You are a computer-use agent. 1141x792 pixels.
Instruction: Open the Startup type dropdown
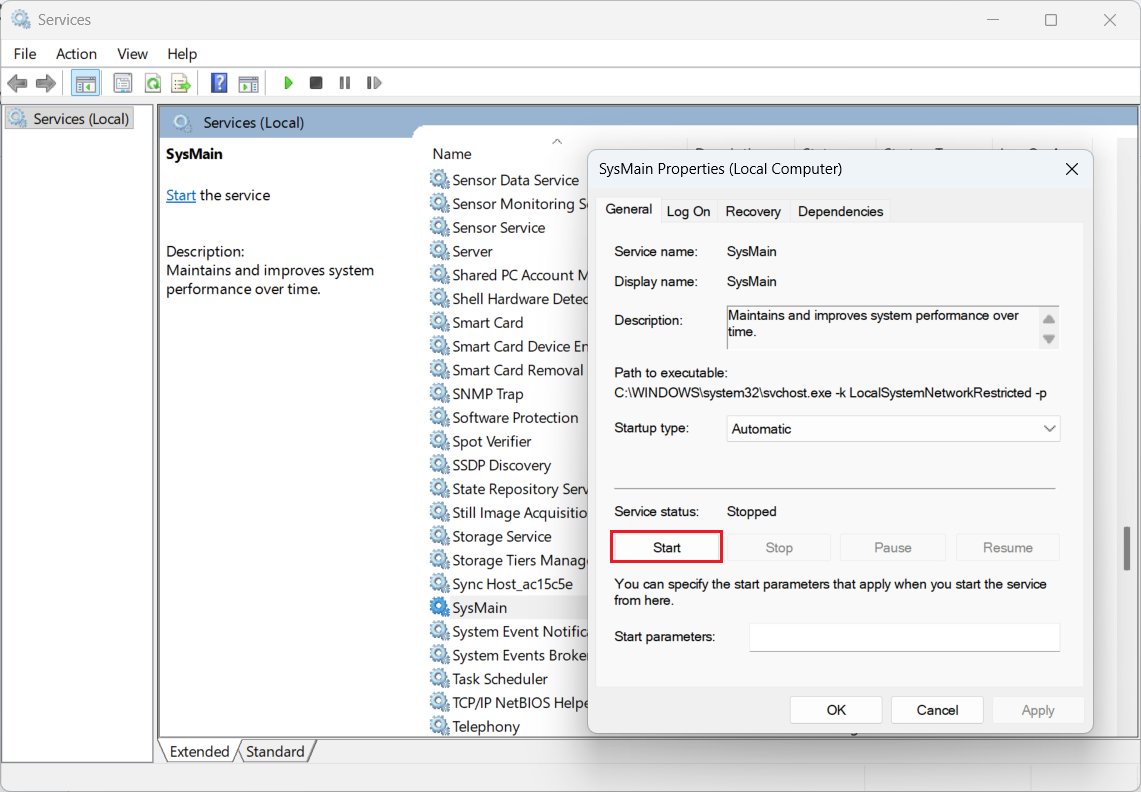point(894,429)
